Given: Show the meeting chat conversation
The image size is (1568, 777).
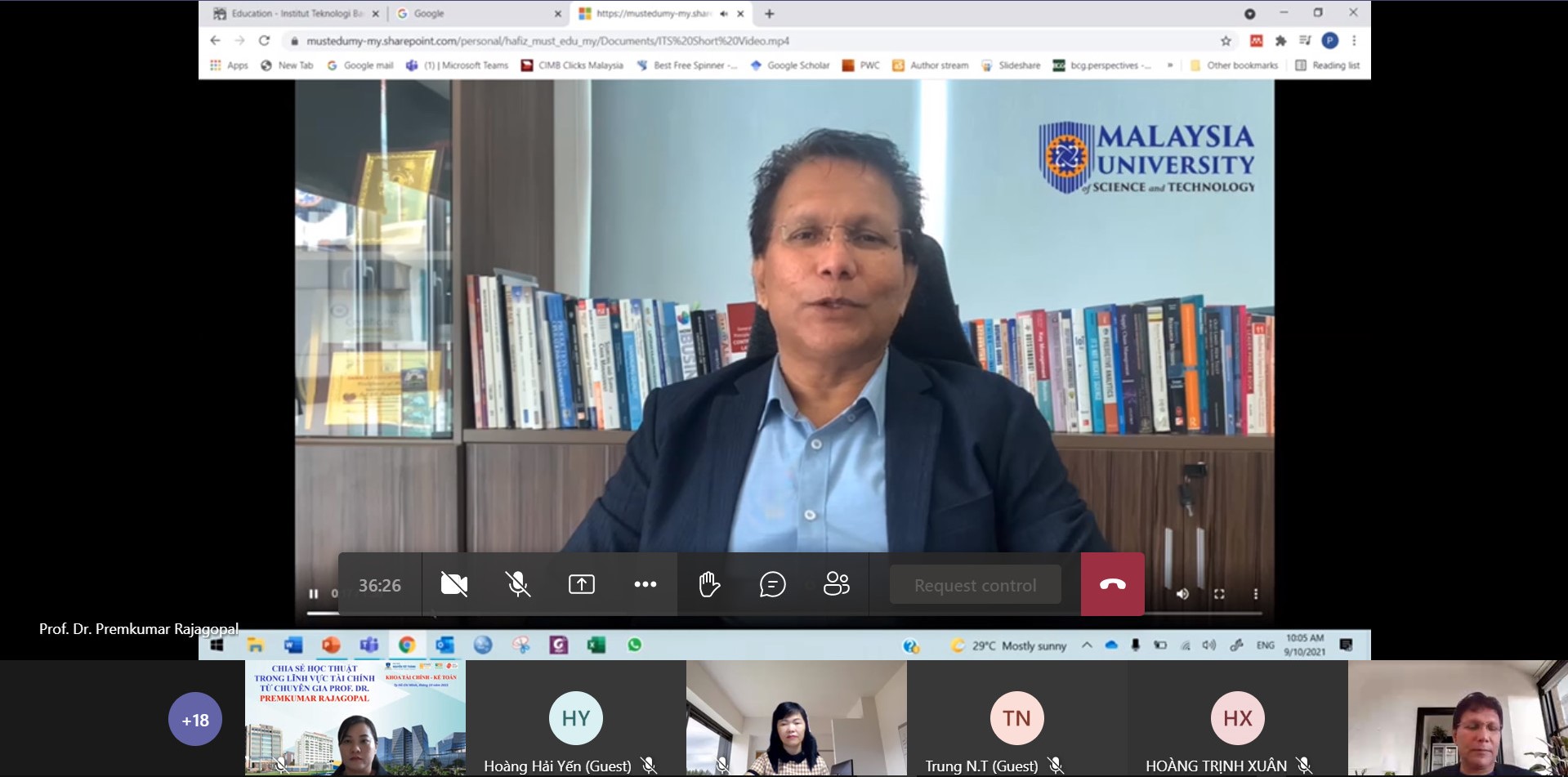Looking at the screenshot, I should click(772, 584).
